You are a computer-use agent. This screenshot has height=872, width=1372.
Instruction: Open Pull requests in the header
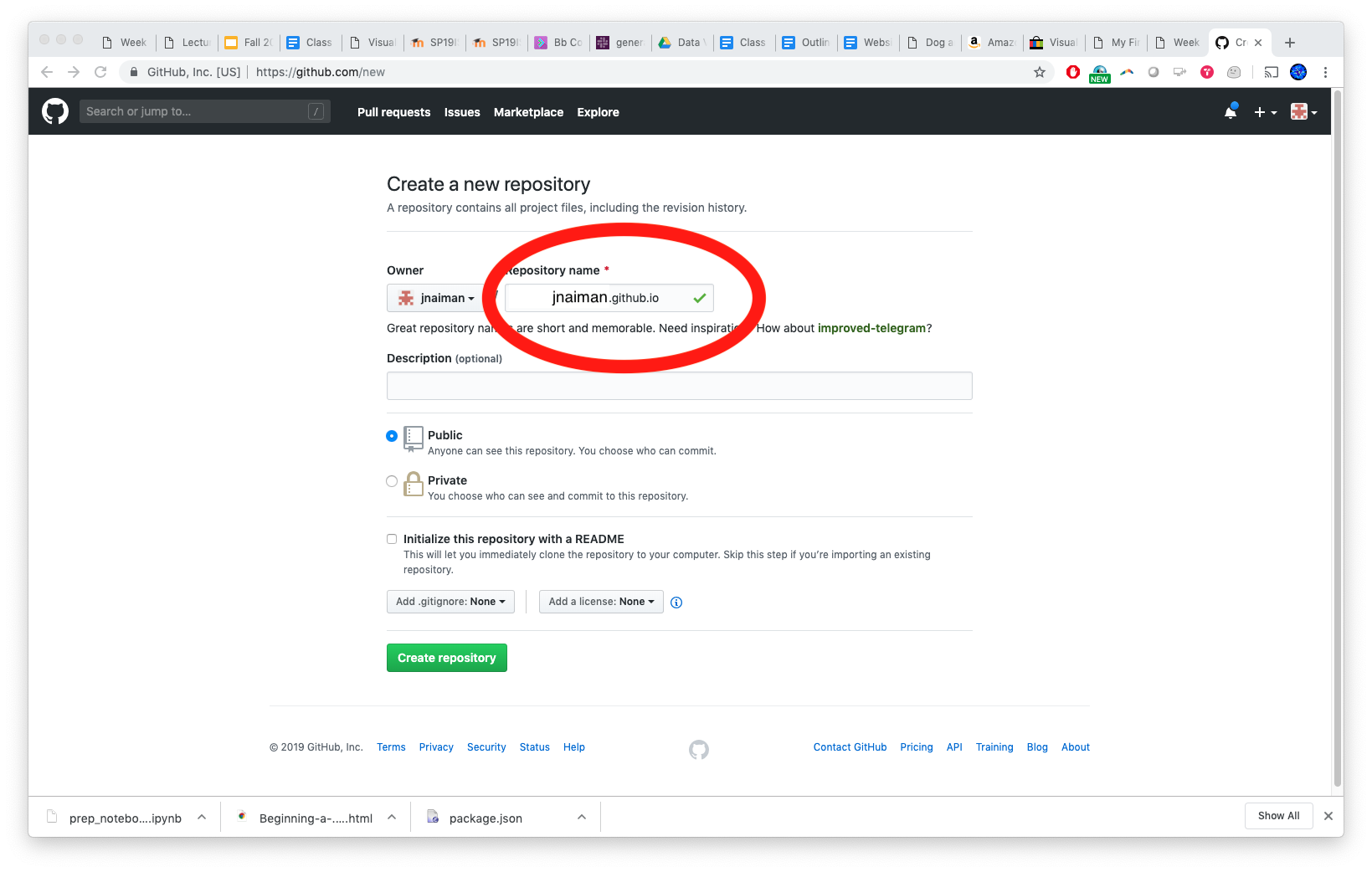point(393,112)
